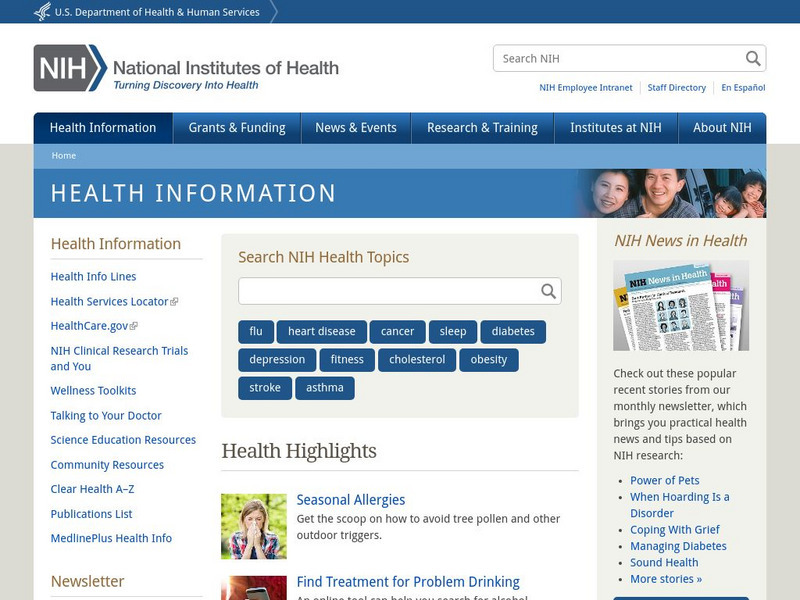800x600 pixels.
Task: Open the Health Information menu tab
Action: (103, 128)
